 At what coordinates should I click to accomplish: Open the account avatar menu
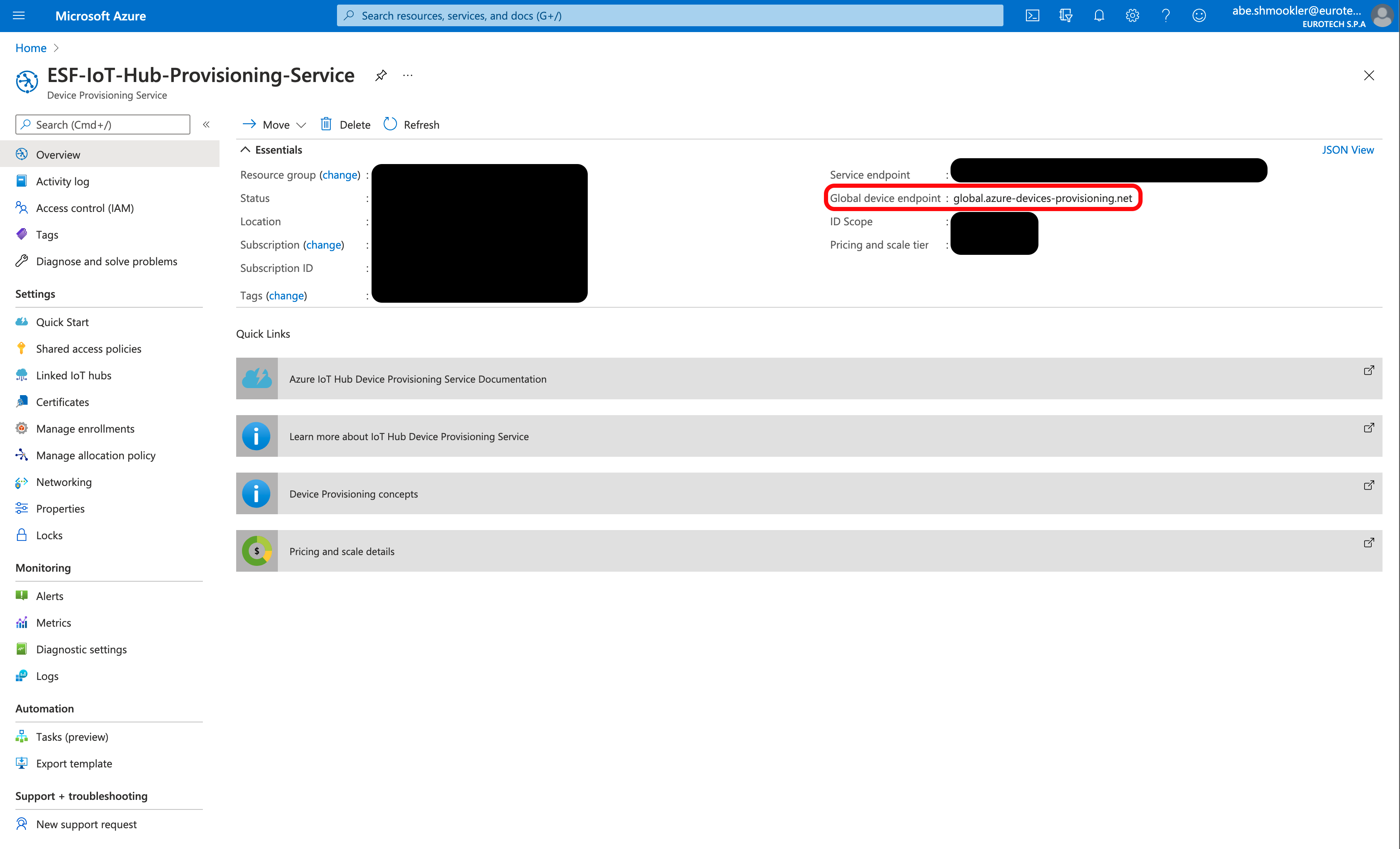(1383, 15)
